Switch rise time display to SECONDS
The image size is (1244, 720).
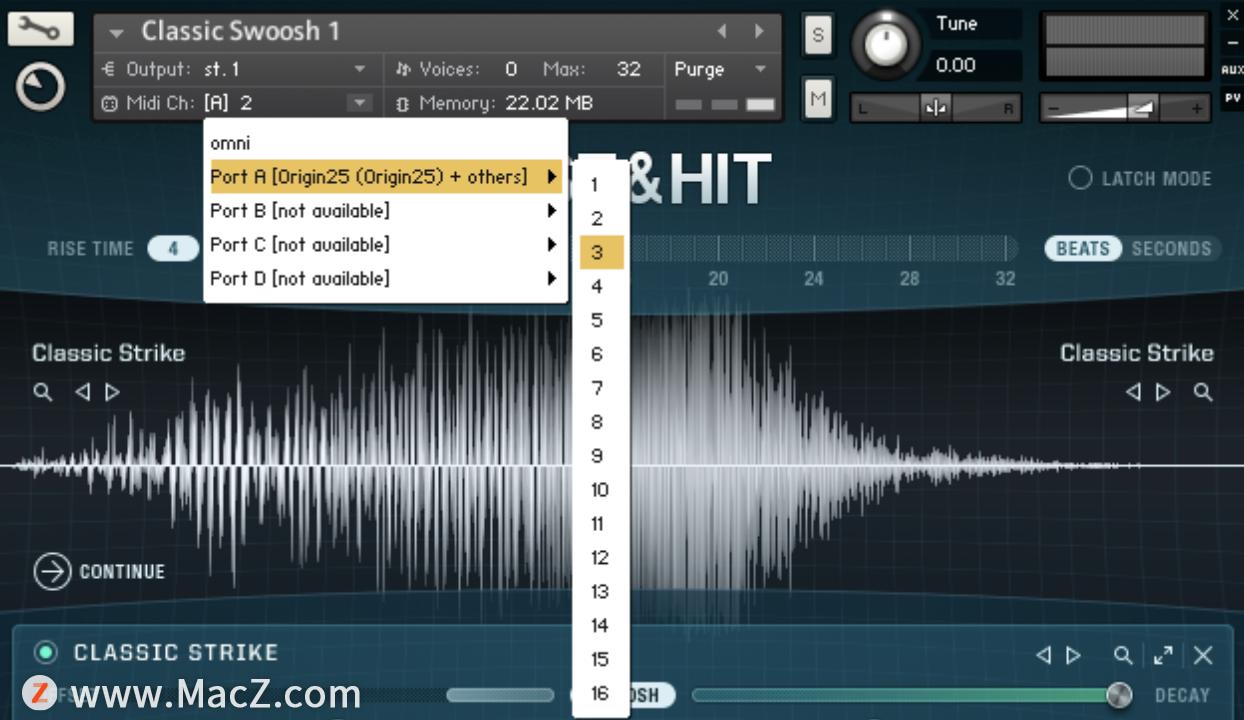[x=1172, y=248]
